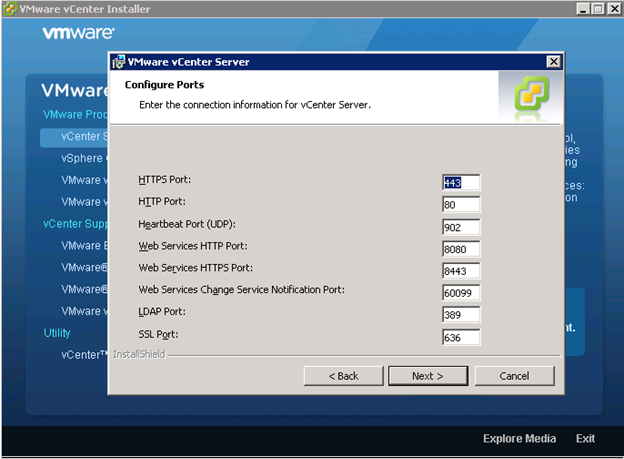The height and width of the screenshot is (459, 624).
Task: Click the Heartbeat Port field showing 902
Action: click(461, 227)
